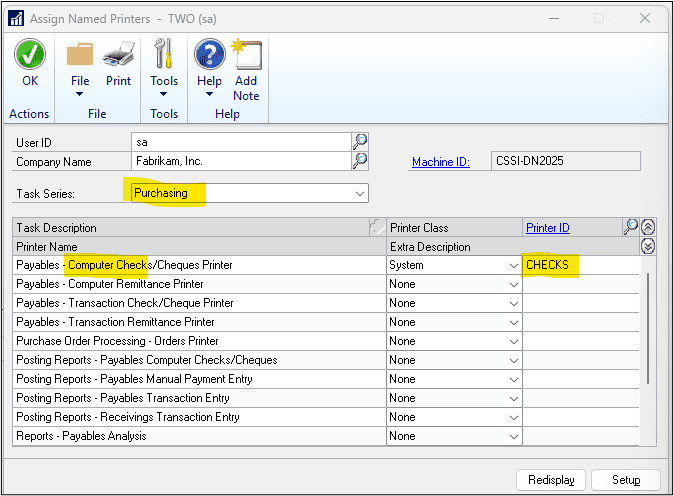Open Printer Class dropdown for Payables Analysis row

pyautogui.click(x=512, y=436)
